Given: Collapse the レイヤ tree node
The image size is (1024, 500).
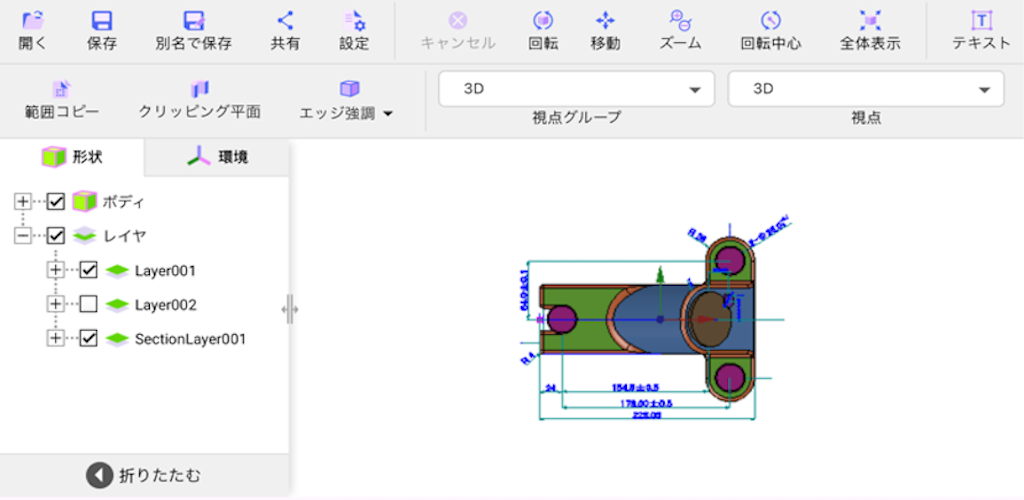Looking at the screenshot, I should (x=23, y=235).
